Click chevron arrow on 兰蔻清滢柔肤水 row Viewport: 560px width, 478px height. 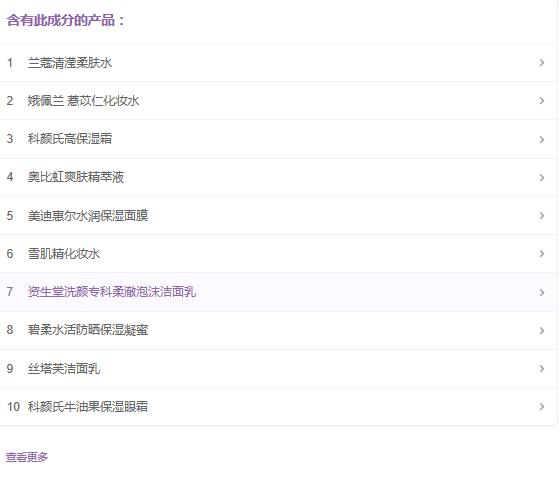[542, 63]
